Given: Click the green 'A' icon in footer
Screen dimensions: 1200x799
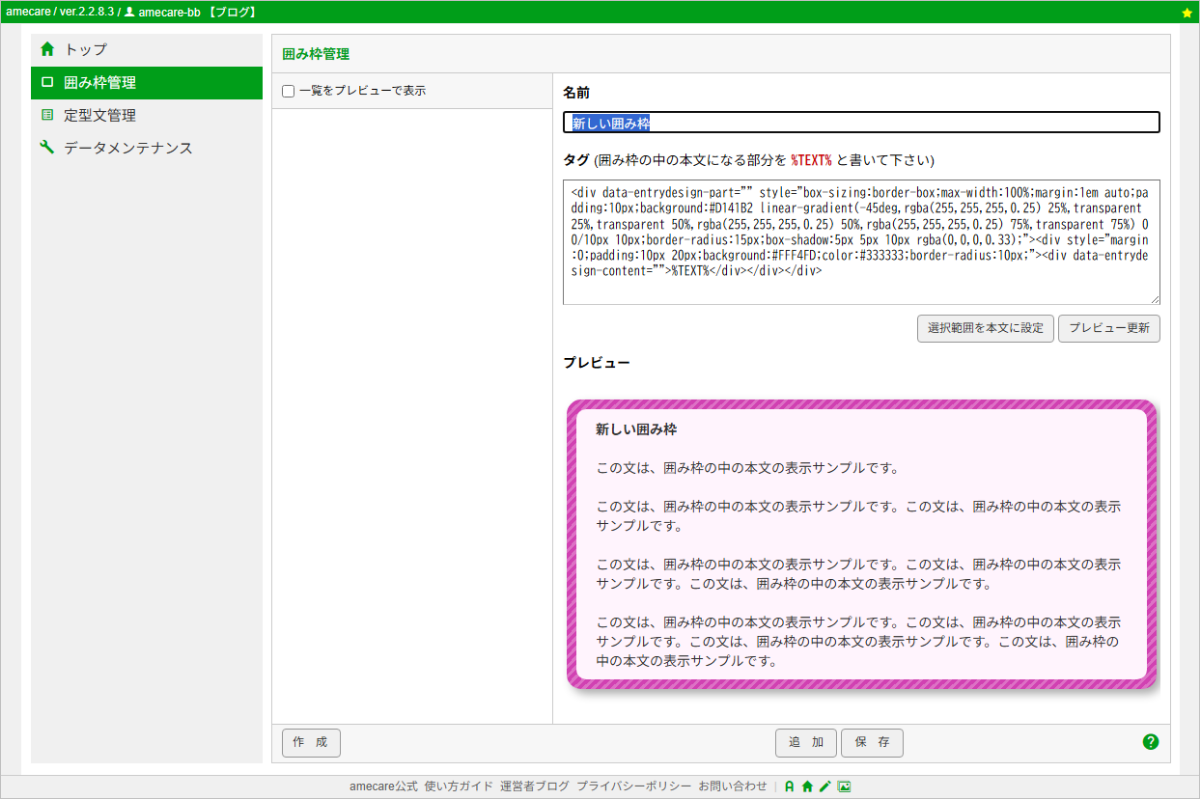Looking at the screenshot, I should point(789,787).
